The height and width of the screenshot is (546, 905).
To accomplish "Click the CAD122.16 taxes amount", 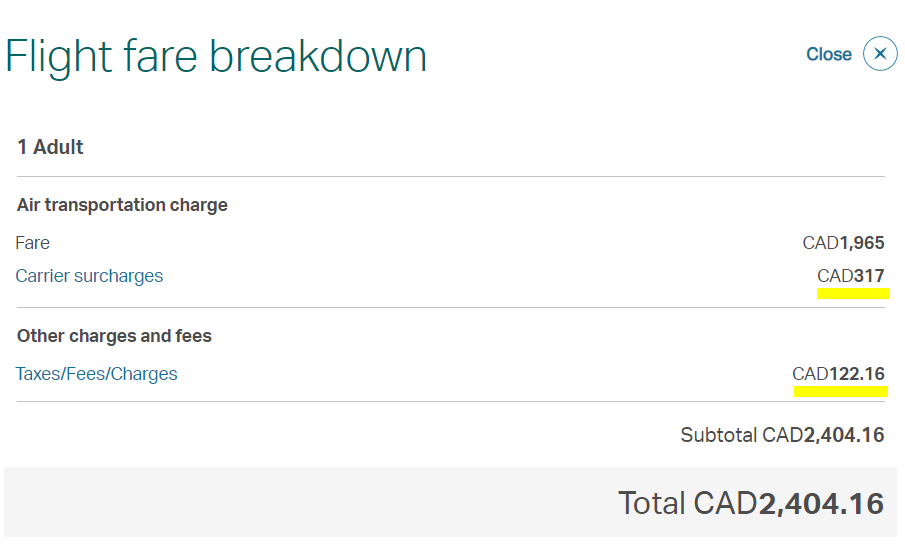I will (x=838, y=374).
